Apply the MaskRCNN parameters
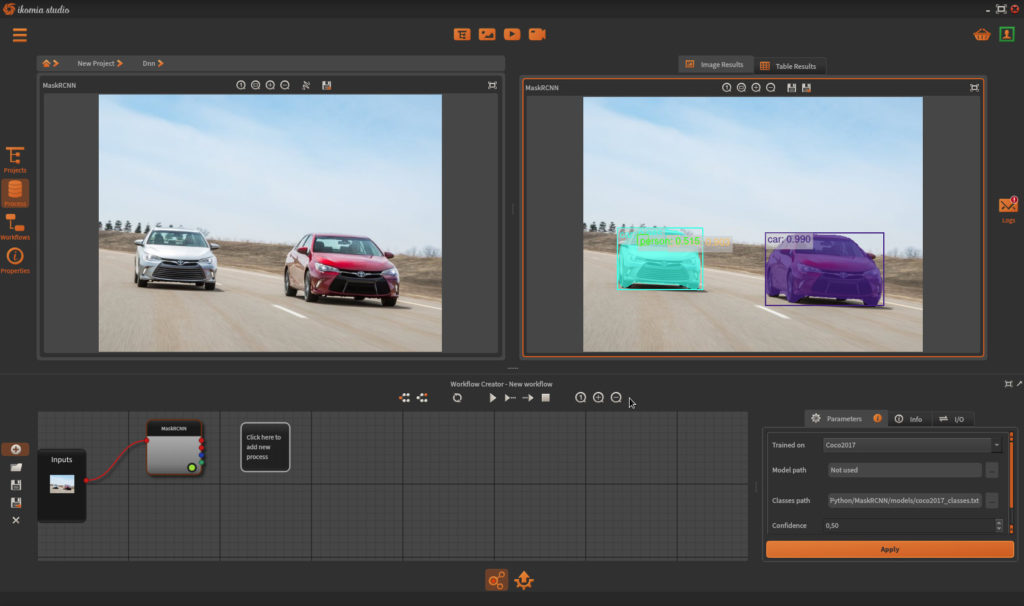This screenshot has width=1024, height=606. (888, 549)
